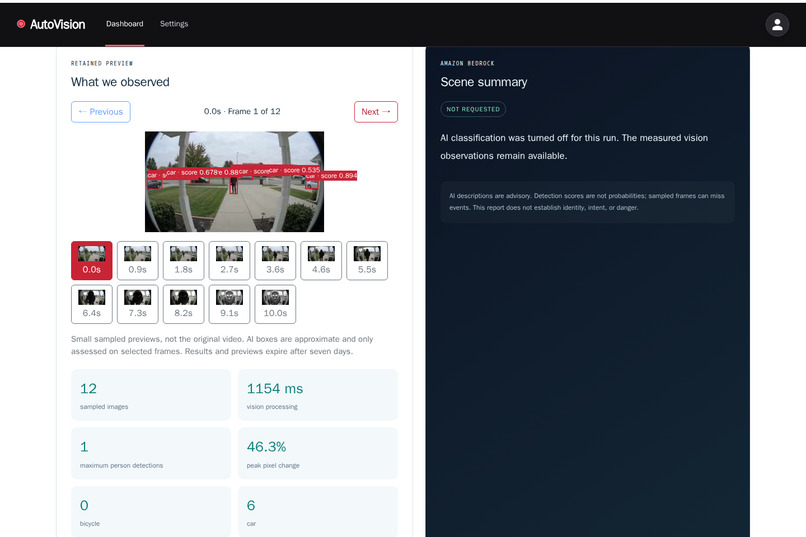The width and height of the screenshot is (806, 537).
Task: Click the '0.0s · Frame 1 of 12' label
Action: click(x=242, y=111)
